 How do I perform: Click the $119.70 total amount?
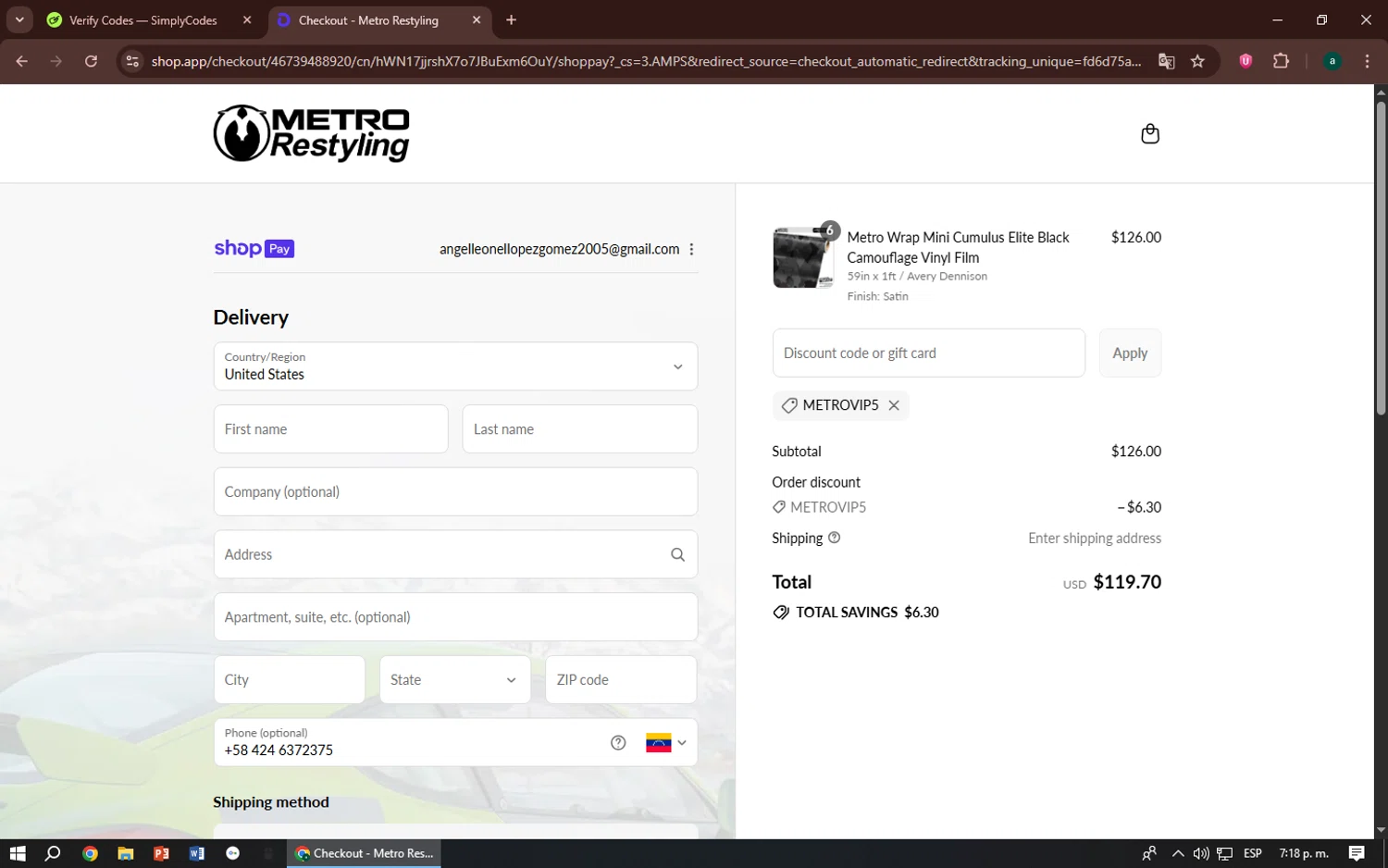[1127, 582]
